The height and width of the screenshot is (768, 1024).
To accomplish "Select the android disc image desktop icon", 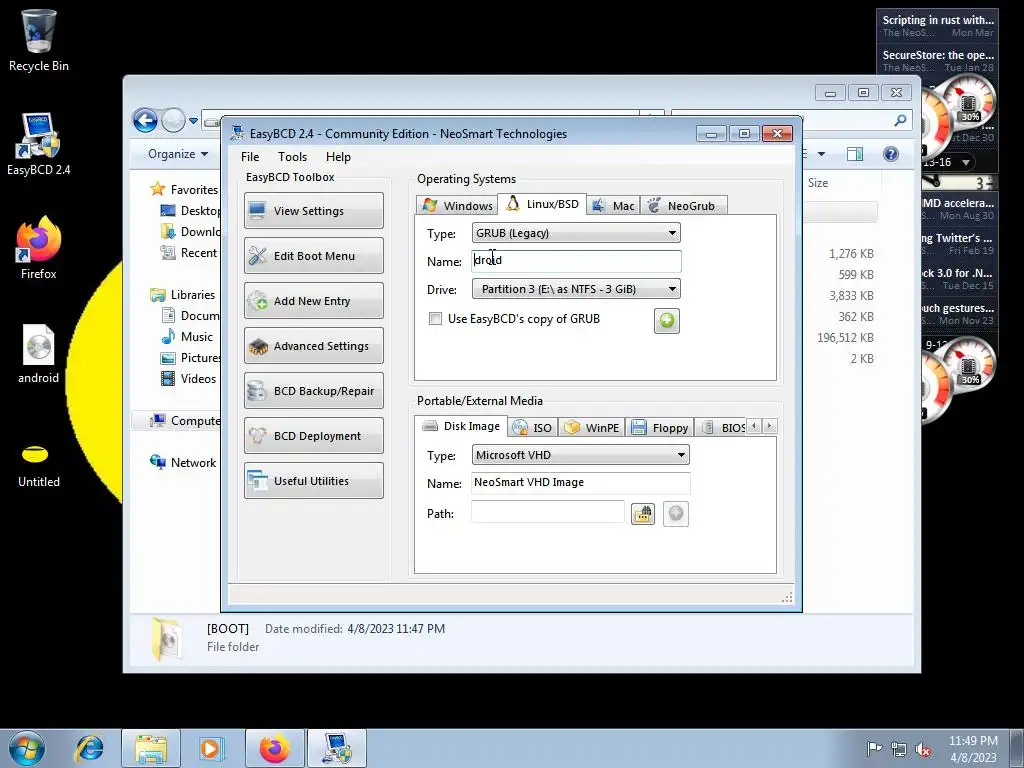I will 39,353.
